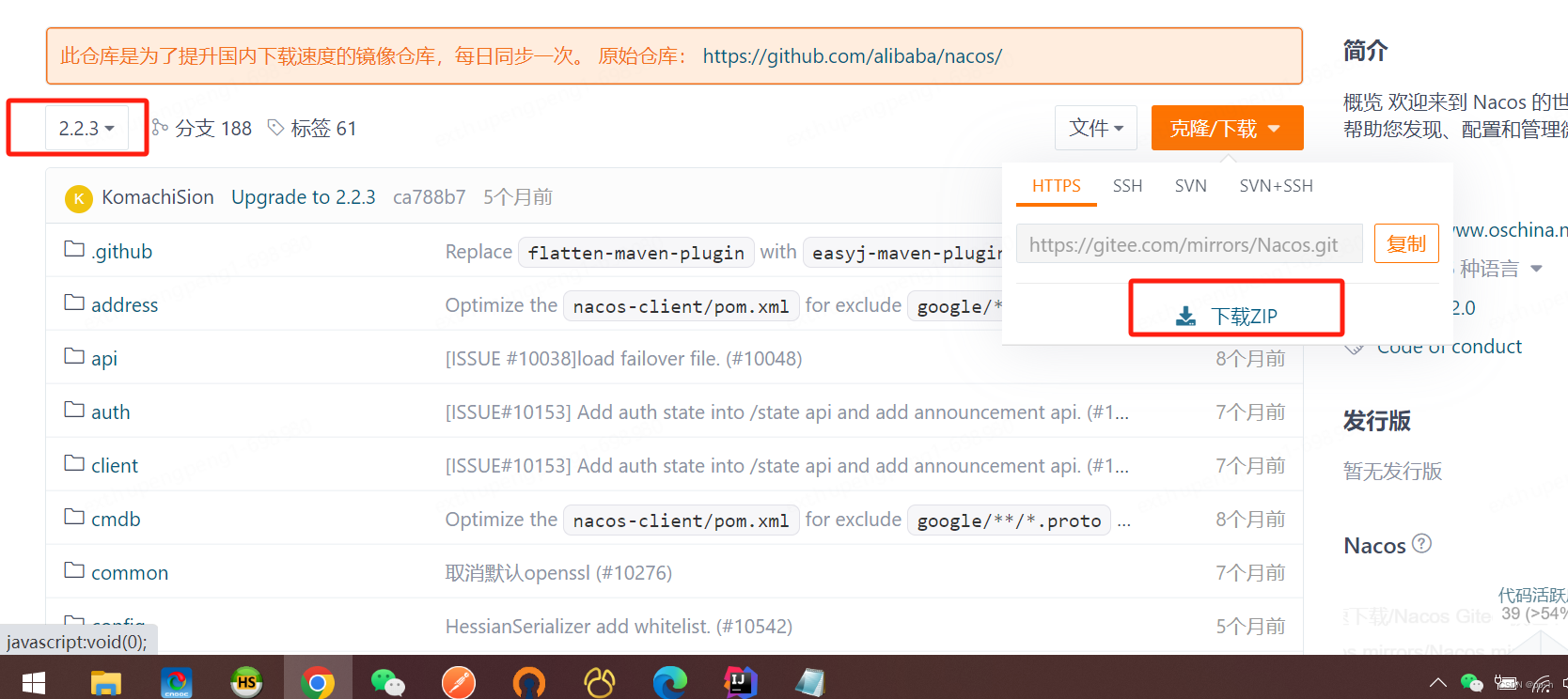Open the common folder
The image size is (1568, 699).
[x=130, y=572]
